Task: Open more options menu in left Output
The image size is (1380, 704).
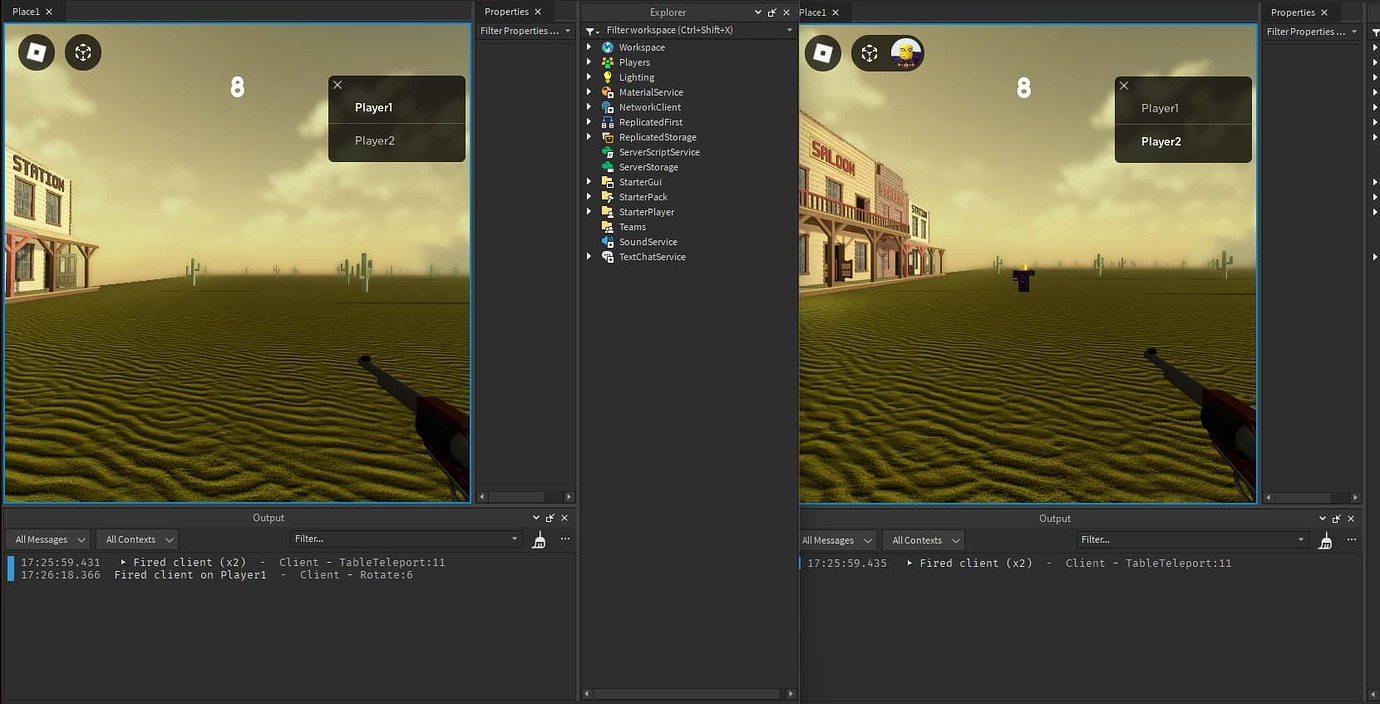Action: (x=565, y=539)
